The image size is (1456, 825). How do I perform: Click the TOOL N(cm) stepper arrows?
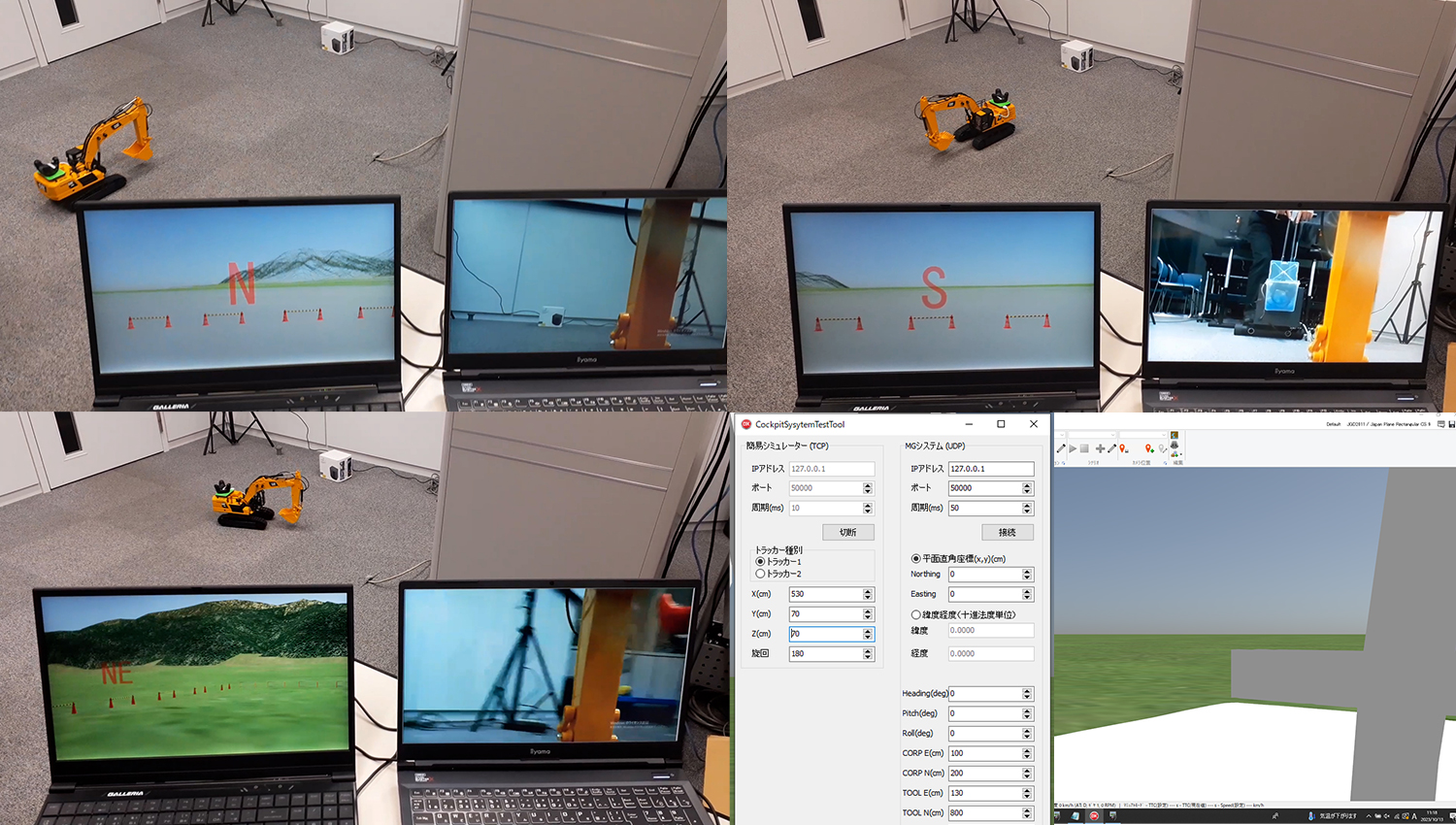click(1027, 813)
